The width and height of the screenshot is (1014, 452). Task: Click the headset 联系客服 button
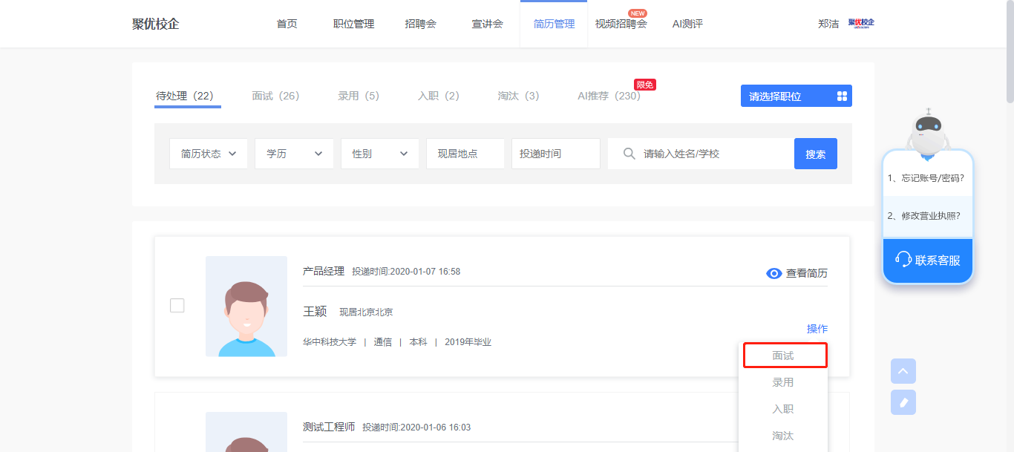point(927,260)
